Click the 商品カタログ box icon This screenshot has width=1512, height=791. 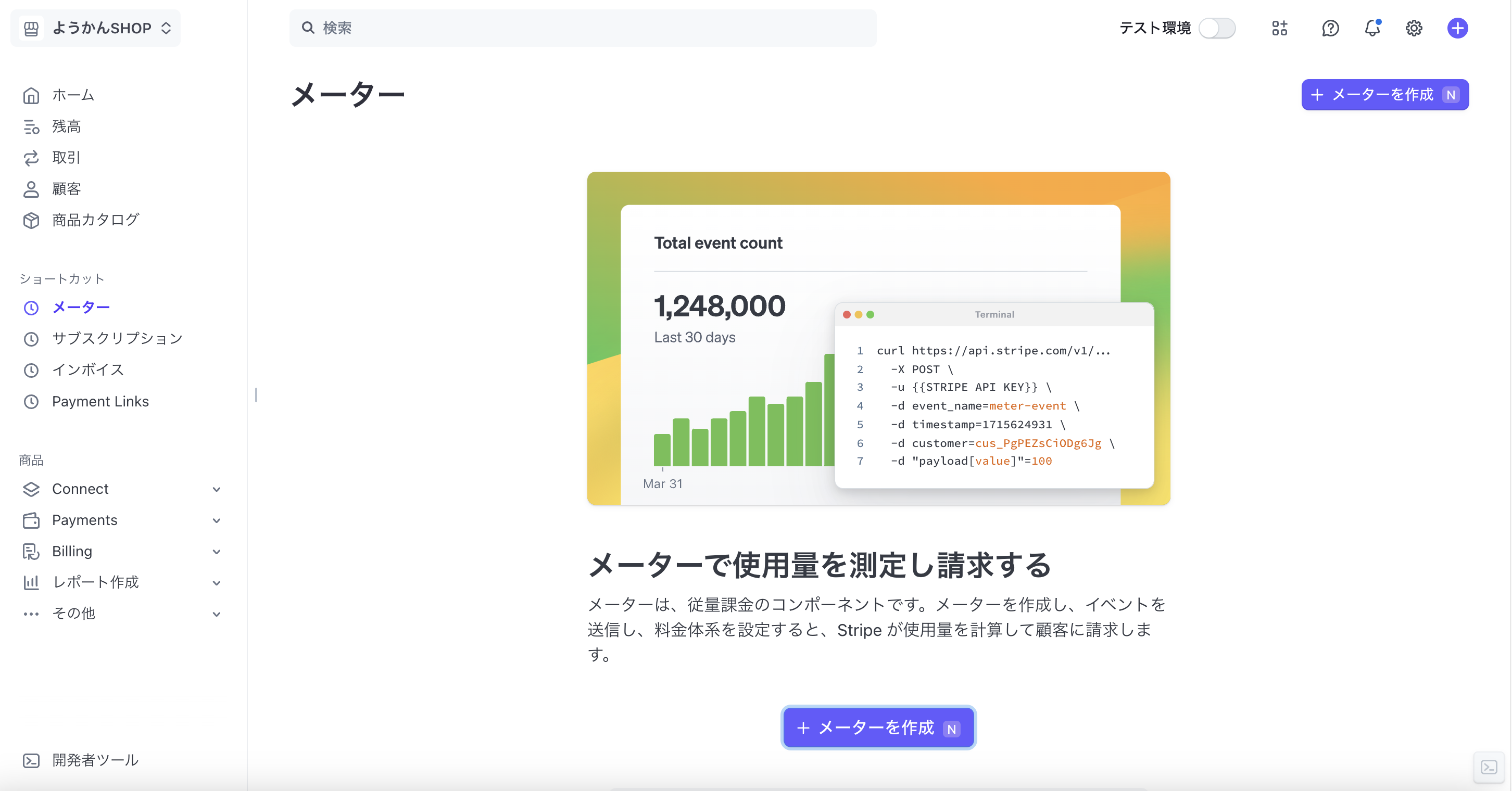(x=31, y=220)
